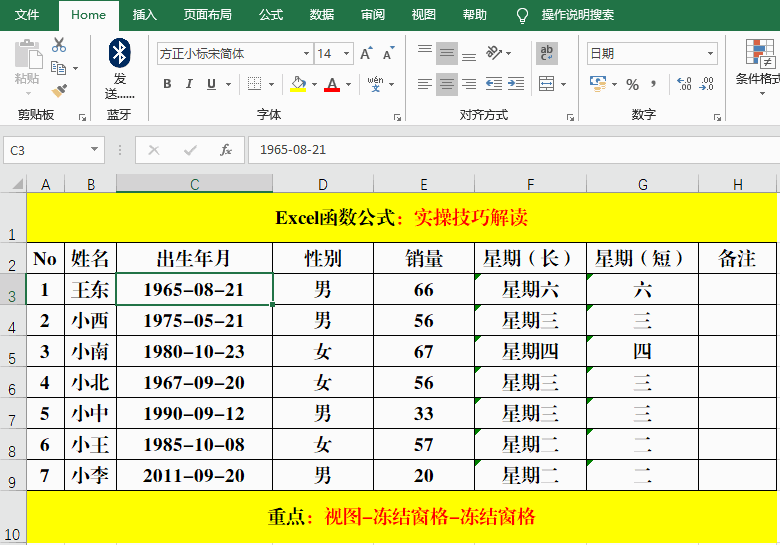Open the font name dropdown
The width and height of the screenshot is (780, 545).
click(306, 54)
